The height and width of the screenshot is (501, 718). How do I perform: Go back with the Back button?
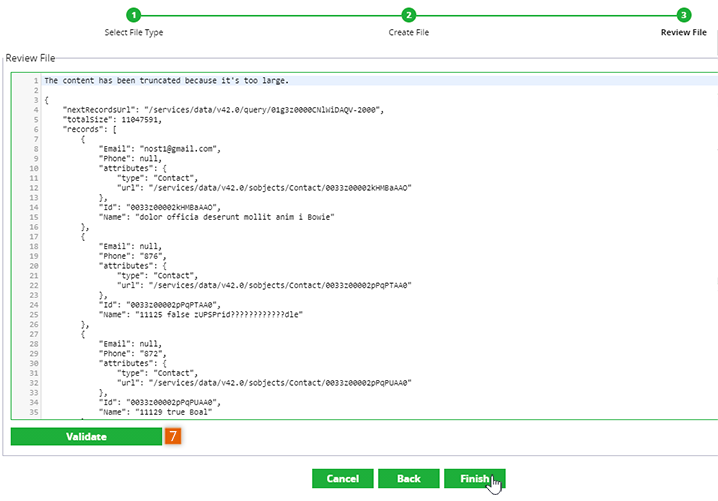[408, 479]
